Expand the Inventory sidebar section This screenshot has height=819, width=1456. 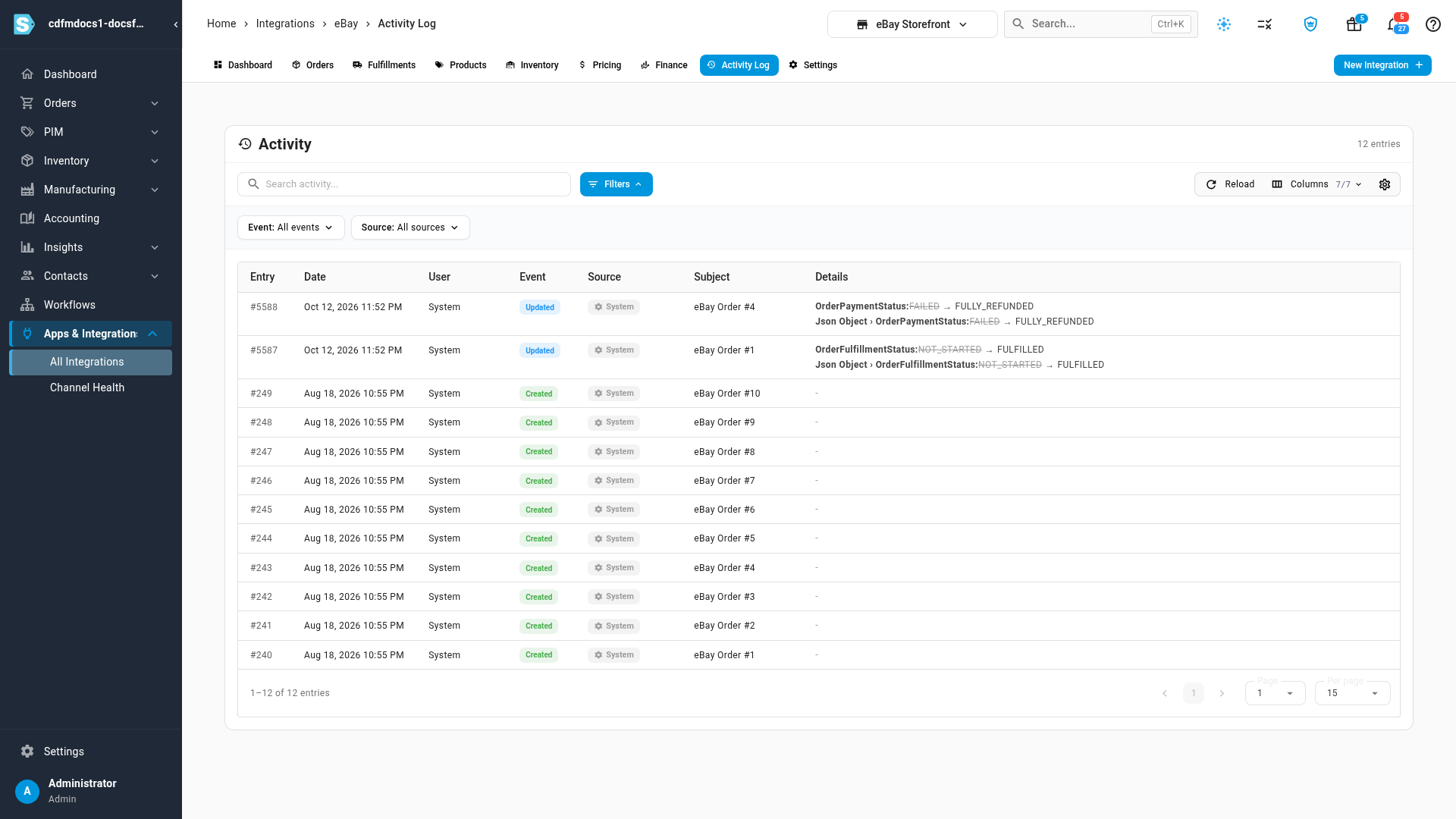[x=91, y=161]
